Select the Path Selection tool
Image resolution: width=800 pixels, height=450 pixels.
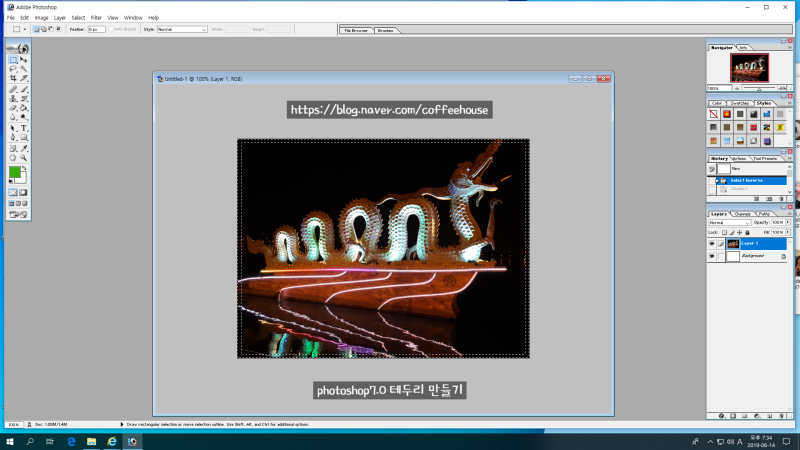point(13,128)
